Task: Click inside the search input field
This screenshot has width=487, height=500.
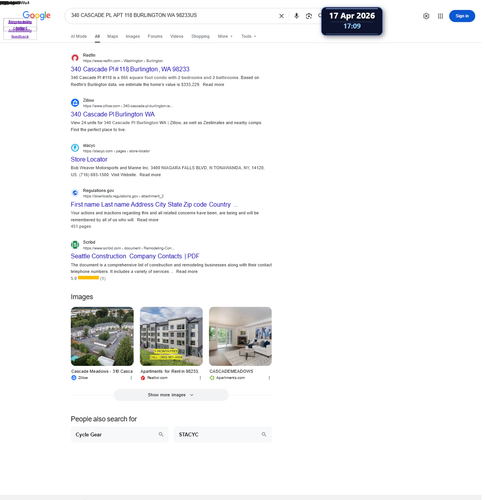Action: (x=172, y=15)
